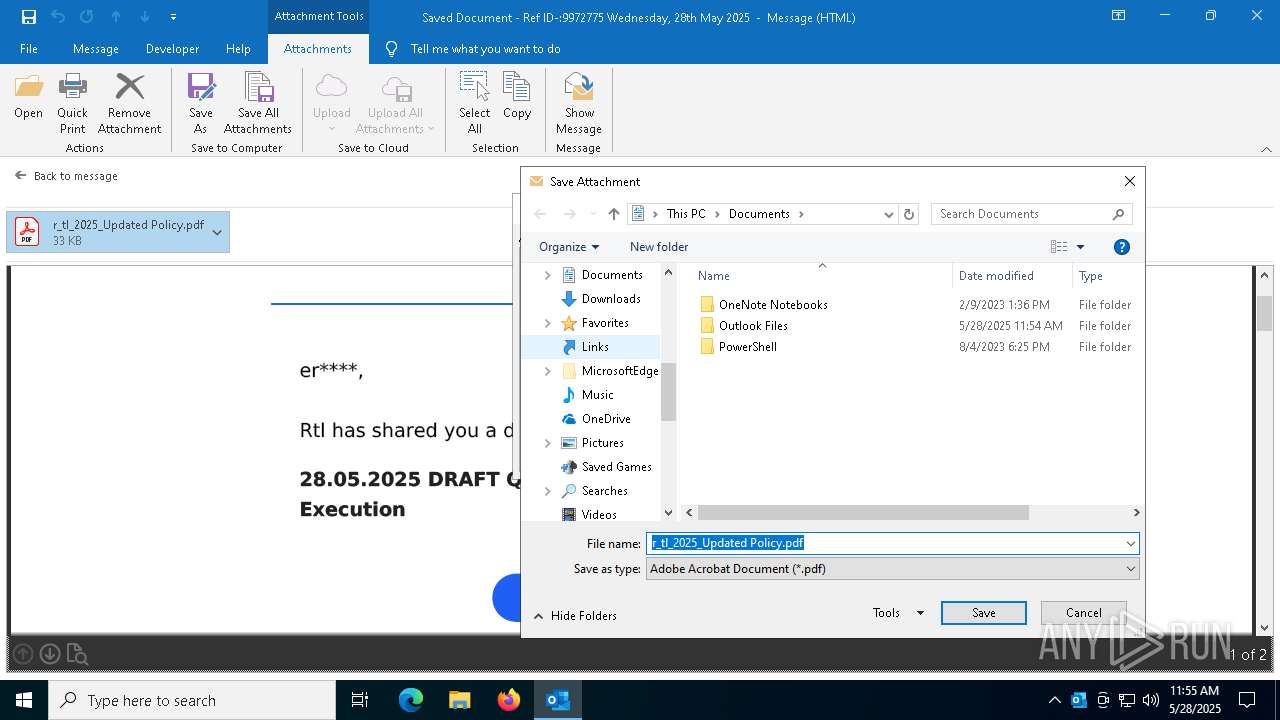
Task: Select the PowerShell folder
Action: [747, 347]
